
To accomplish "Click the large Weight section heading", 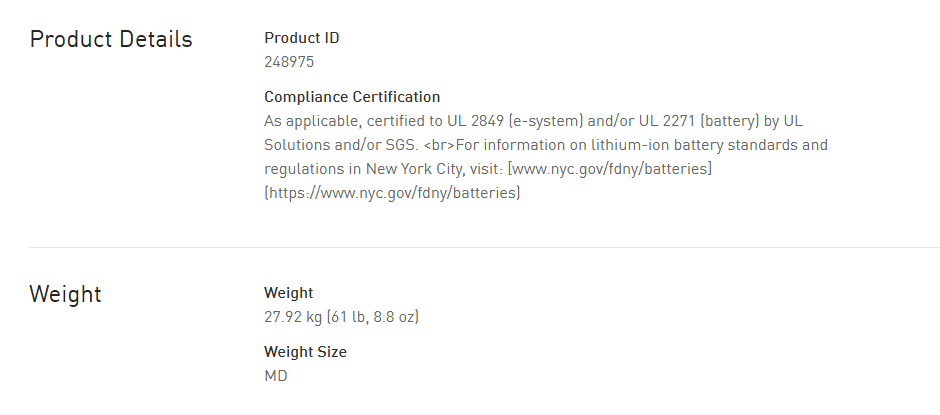I will [65, 295].
